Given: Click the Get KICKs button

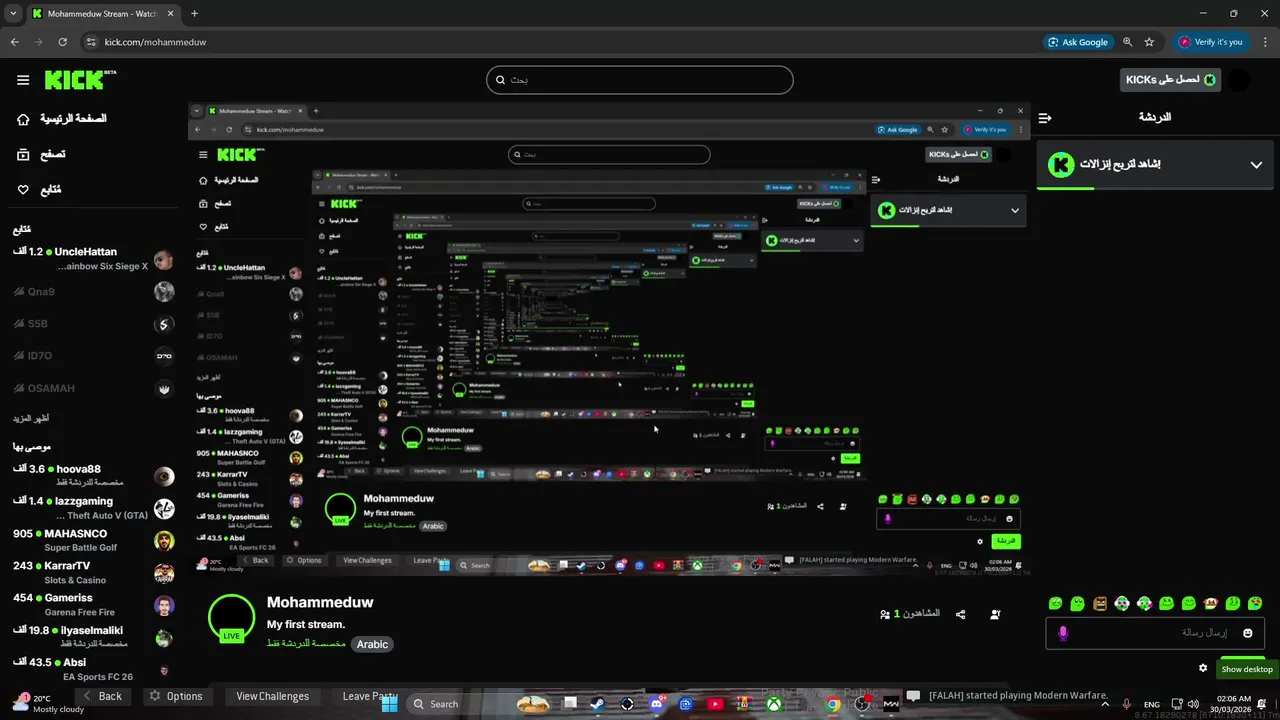Looking at the screenshot, I should [1171, 80].
